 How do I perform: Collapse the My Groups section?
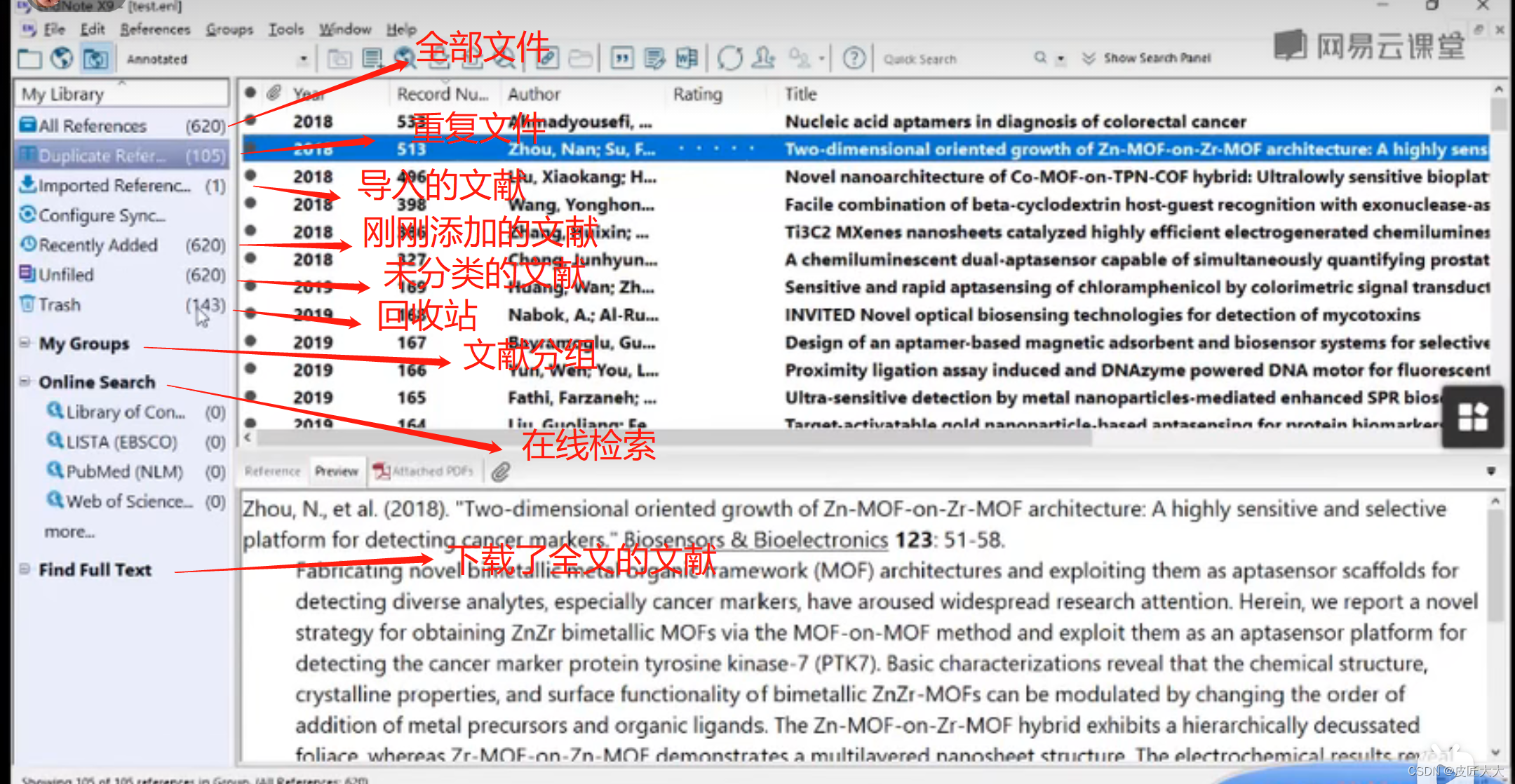25,344
